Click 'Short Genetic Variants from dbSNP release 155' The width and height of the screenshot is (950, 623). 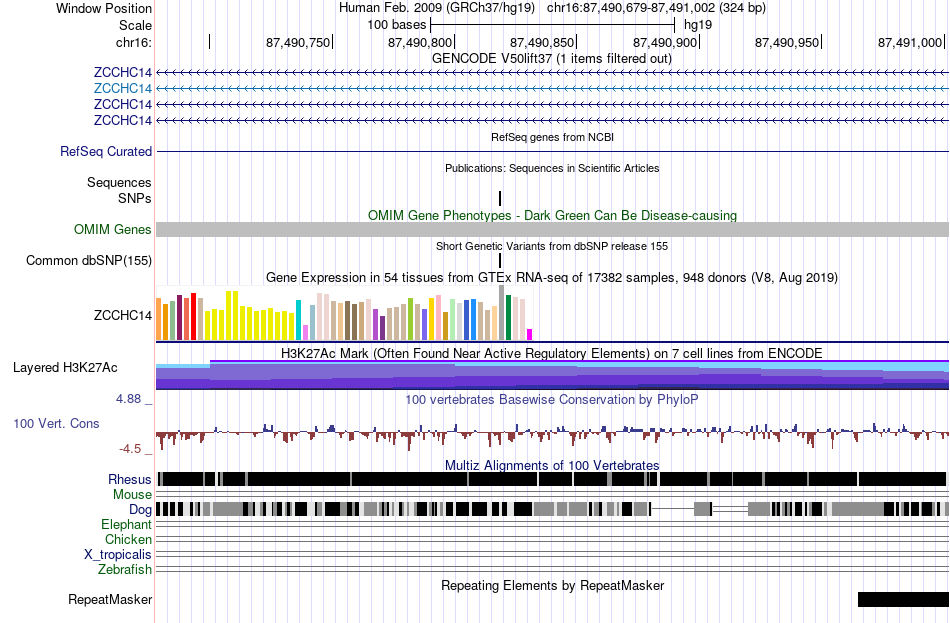552,246
